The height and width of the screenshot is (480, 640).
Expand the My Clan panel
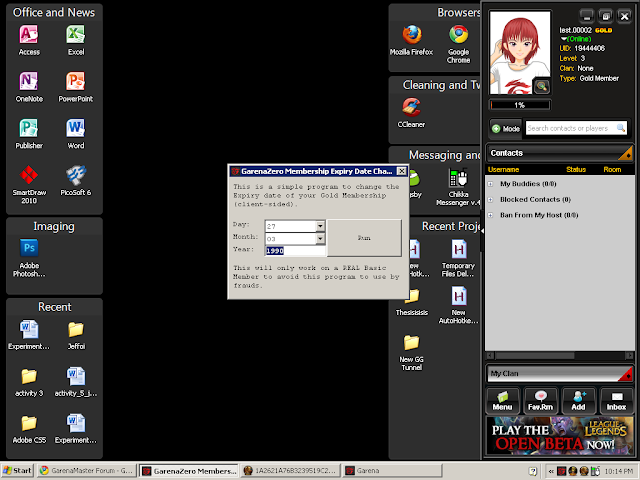(x=559, y=373)
